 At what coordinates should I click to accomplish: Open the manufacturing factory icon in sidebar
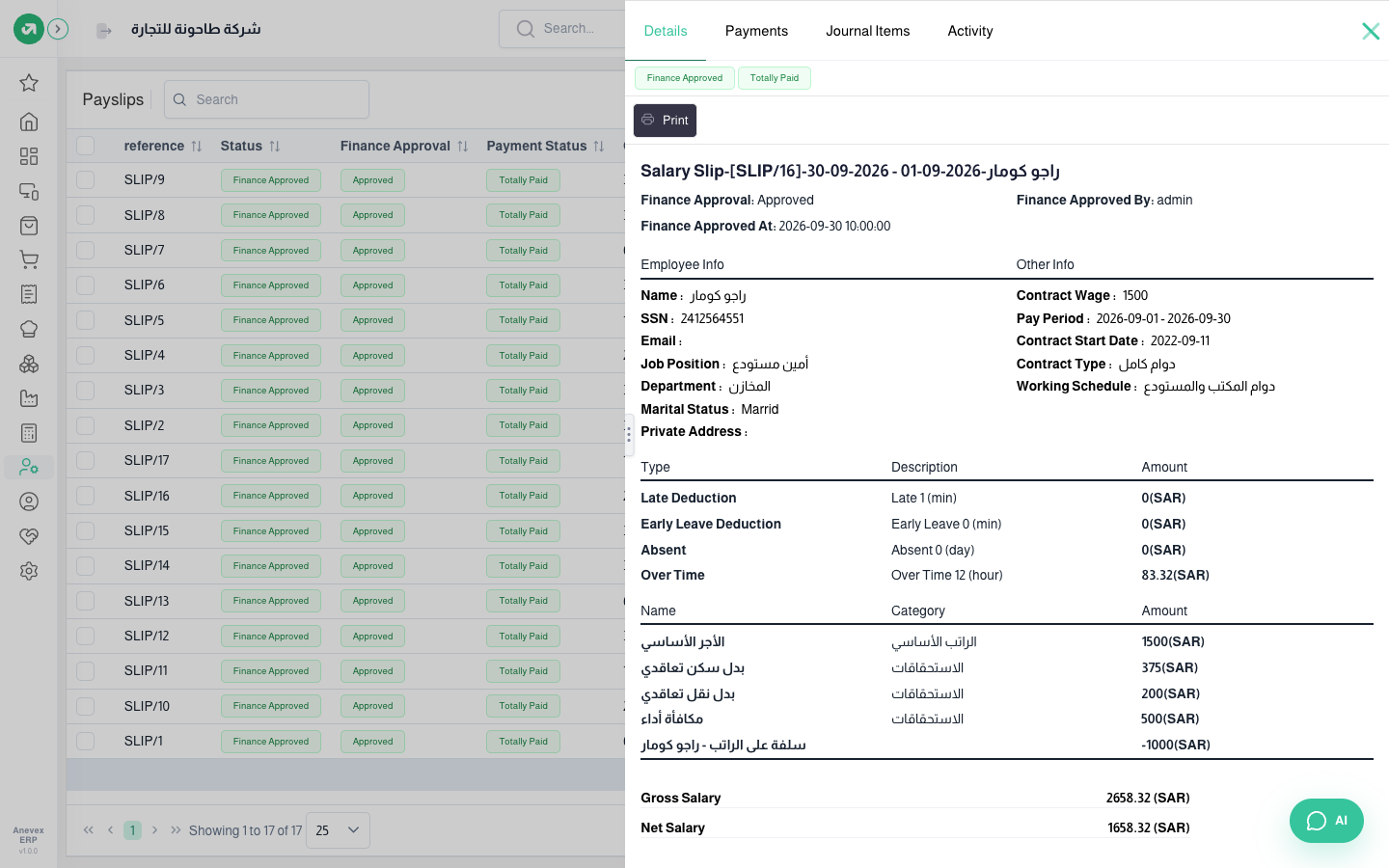pyautogui.click(x=29, y=398)
